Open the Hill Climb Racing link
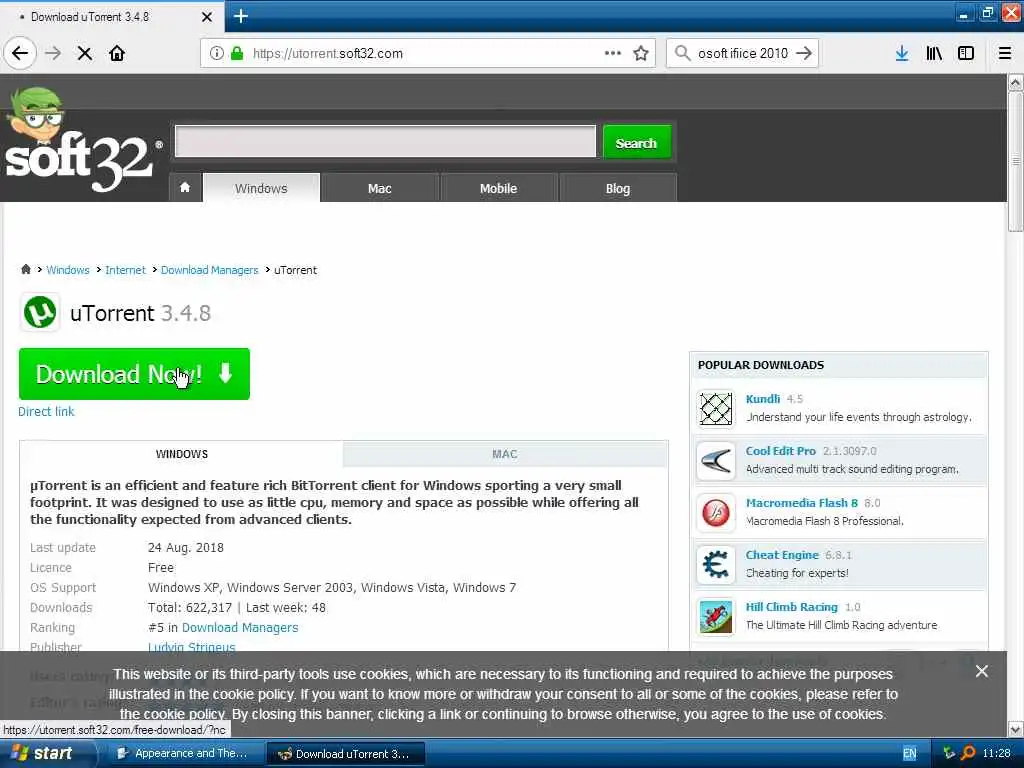 pos(792,607)
